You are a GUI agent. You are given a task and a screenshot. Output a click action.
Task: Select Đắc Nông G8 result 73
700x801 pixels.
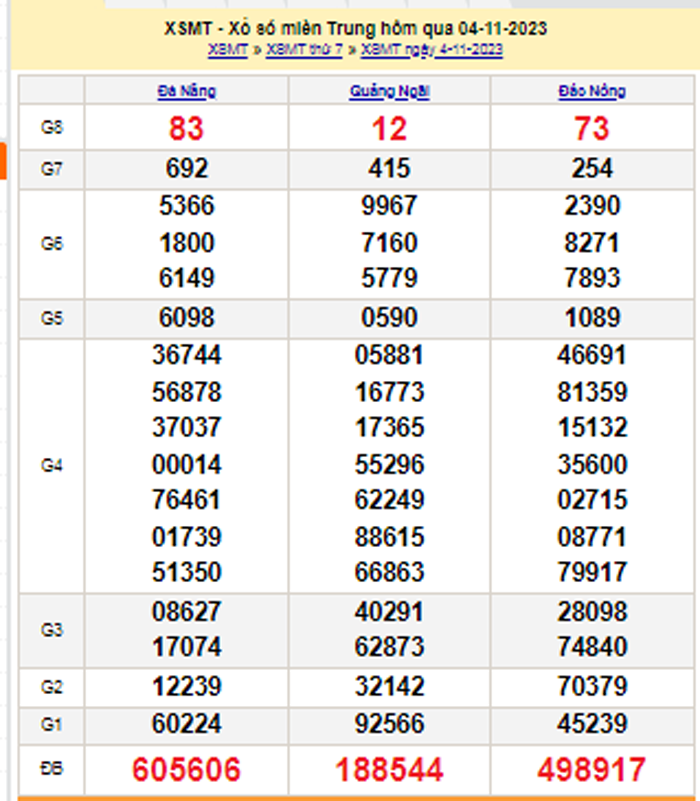[x=592, y=128]
